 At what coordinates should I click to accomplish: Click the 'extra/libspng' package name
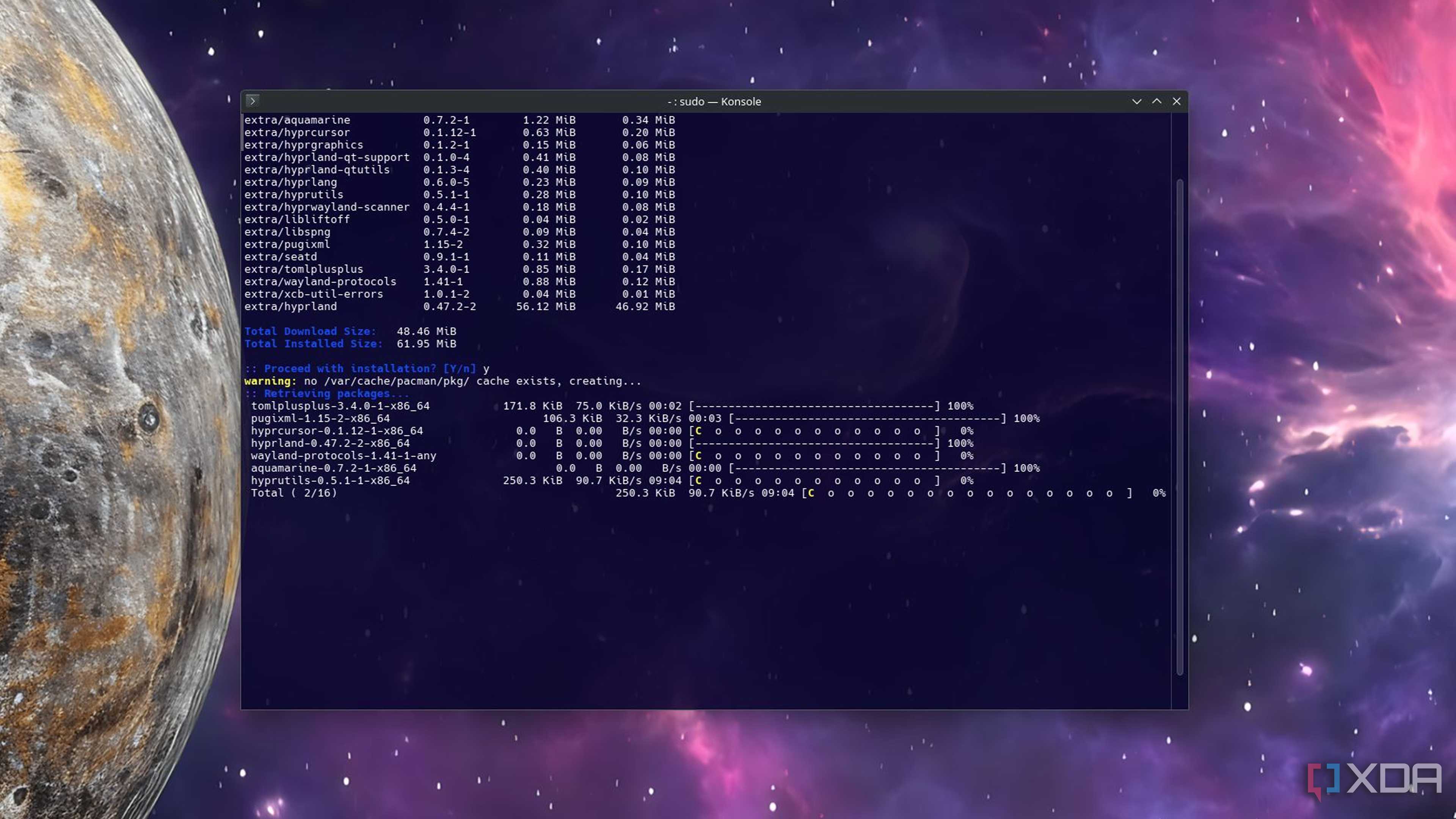[287, 232]
